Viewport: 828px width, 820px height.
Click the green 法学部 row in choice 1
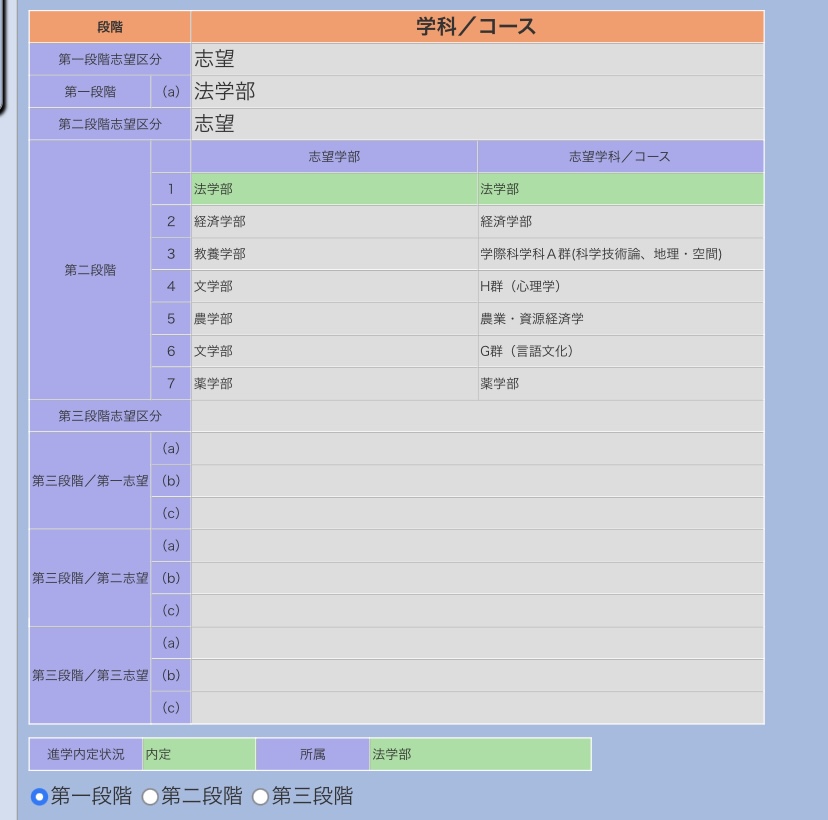(334, 189)
